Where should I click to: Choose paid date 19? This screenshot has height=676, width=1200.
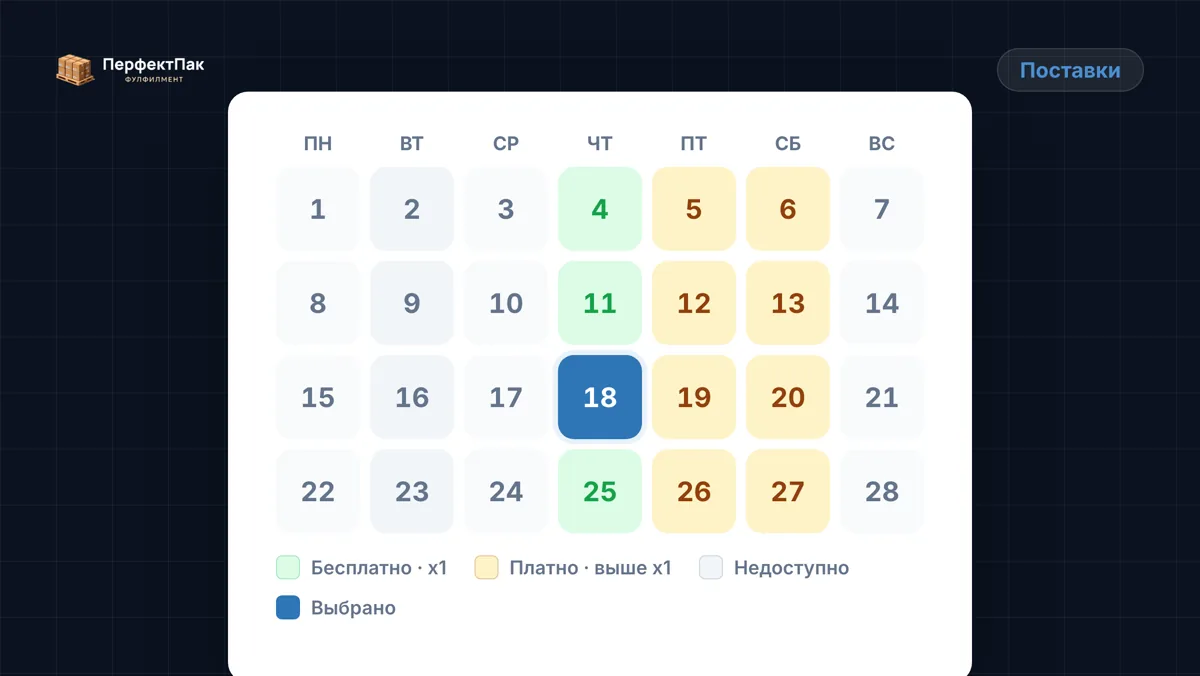(x=694, y=397)
